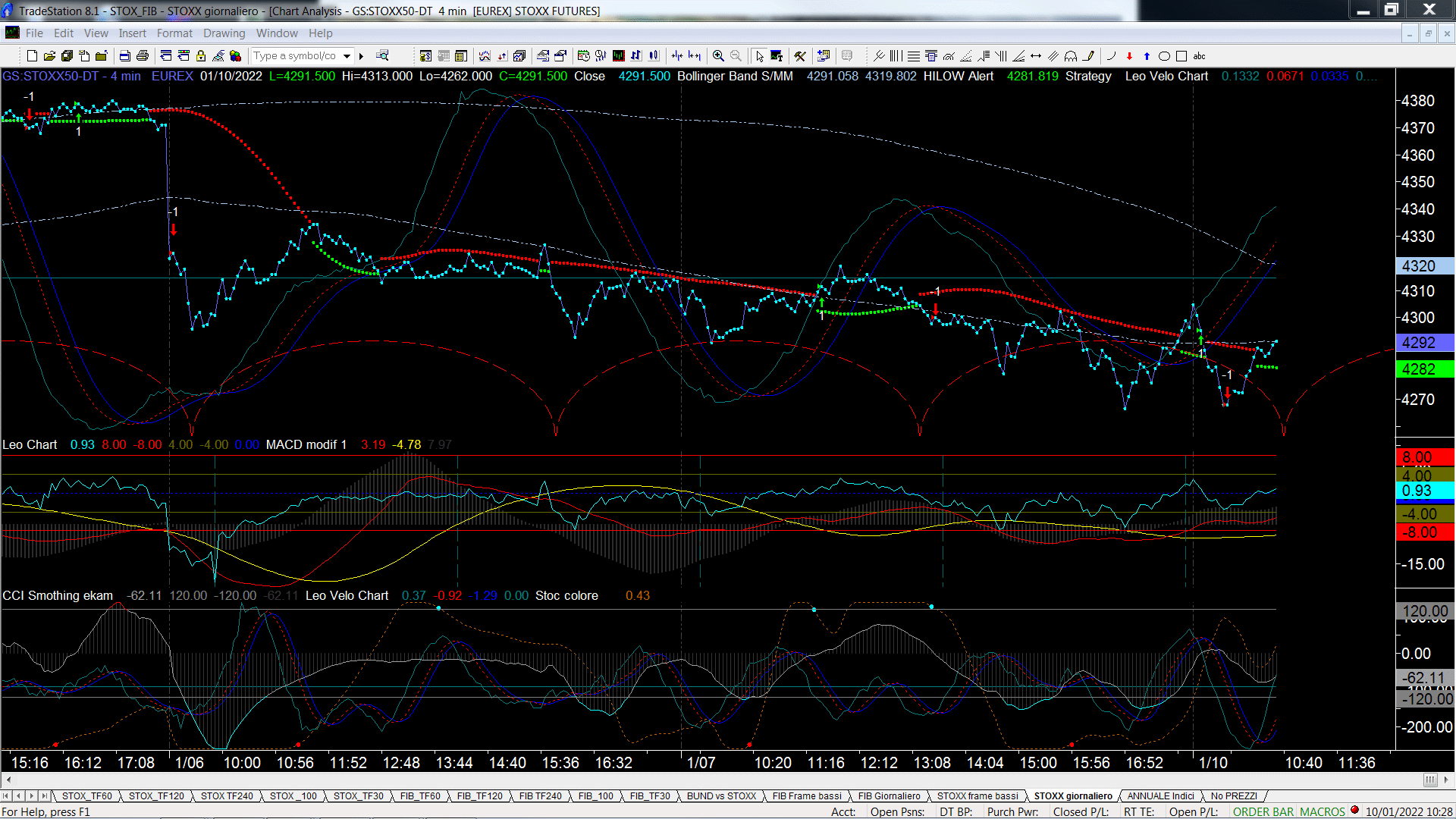Select the Pointer arrow tool

(760, 56)
